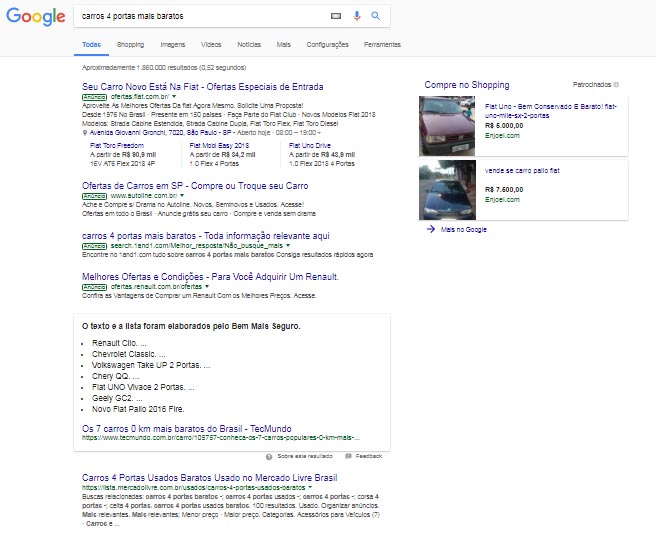Screen dimensions: 656x536
Task: Open the Configurações menu
Action: tap(328, 45)
